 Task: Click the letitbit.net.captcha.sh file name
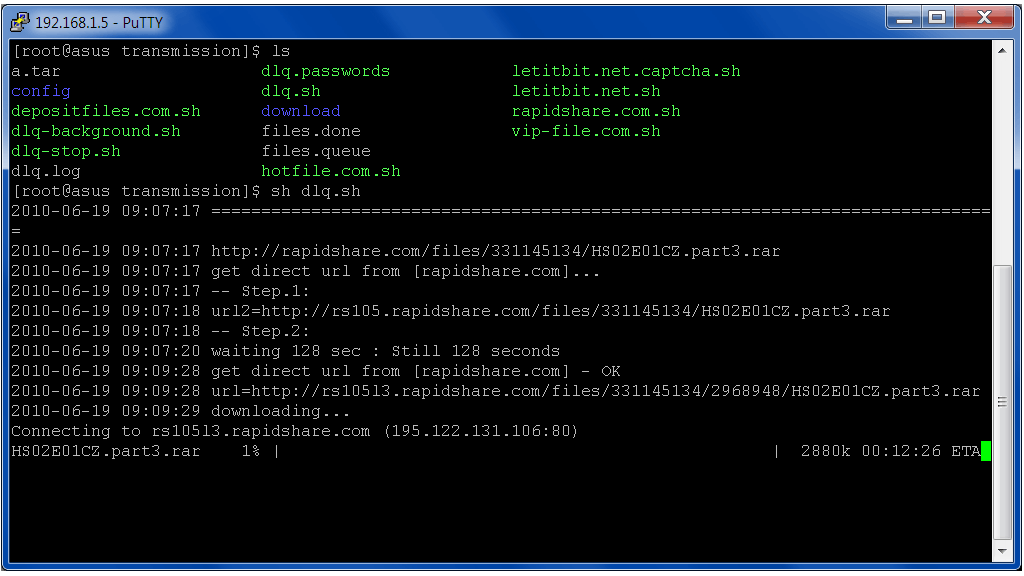pos(626,71)
